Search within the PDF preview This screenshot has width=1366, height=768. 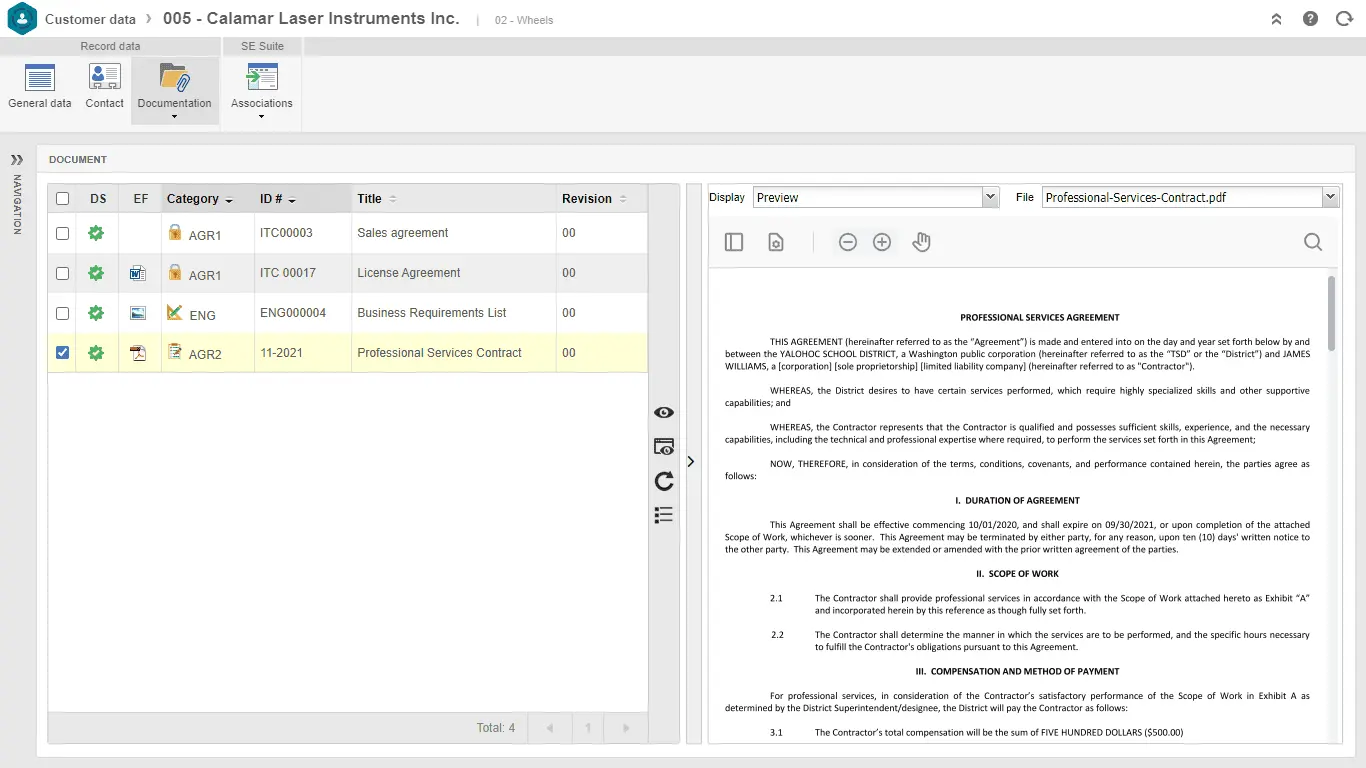(x=1313, y=242)
